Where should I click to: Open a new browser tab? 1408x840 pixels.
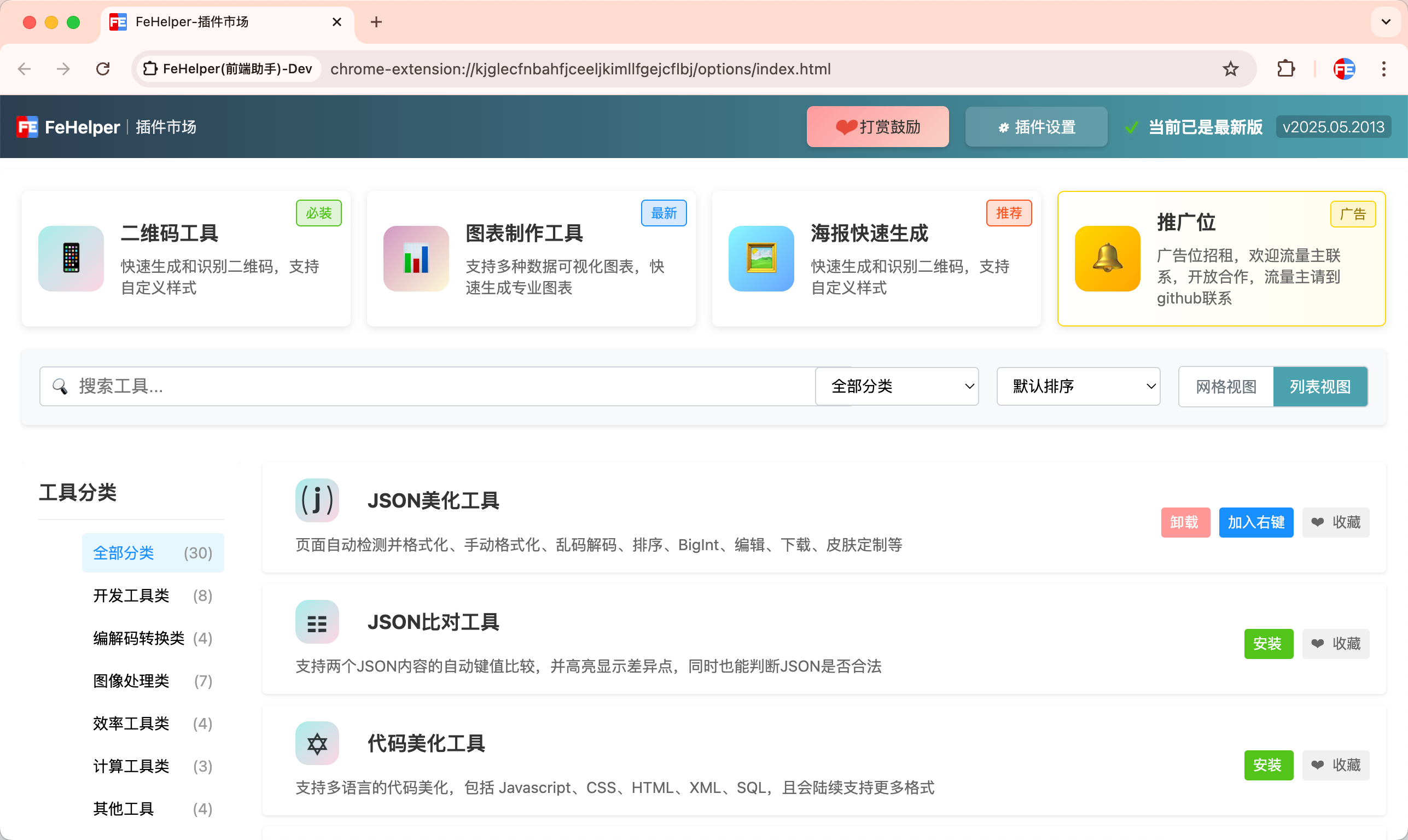376,22
